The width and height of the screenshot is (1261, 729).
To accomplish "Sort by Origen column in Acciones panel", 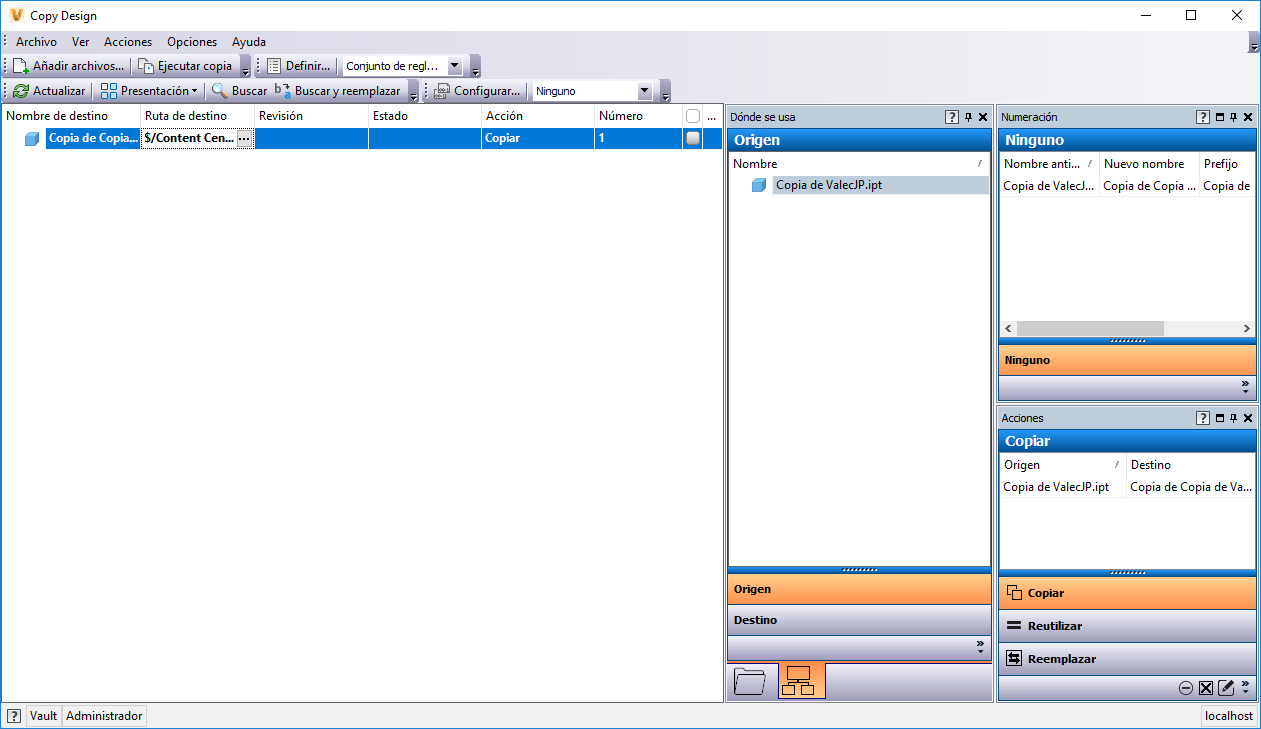I will (1062, 465).
